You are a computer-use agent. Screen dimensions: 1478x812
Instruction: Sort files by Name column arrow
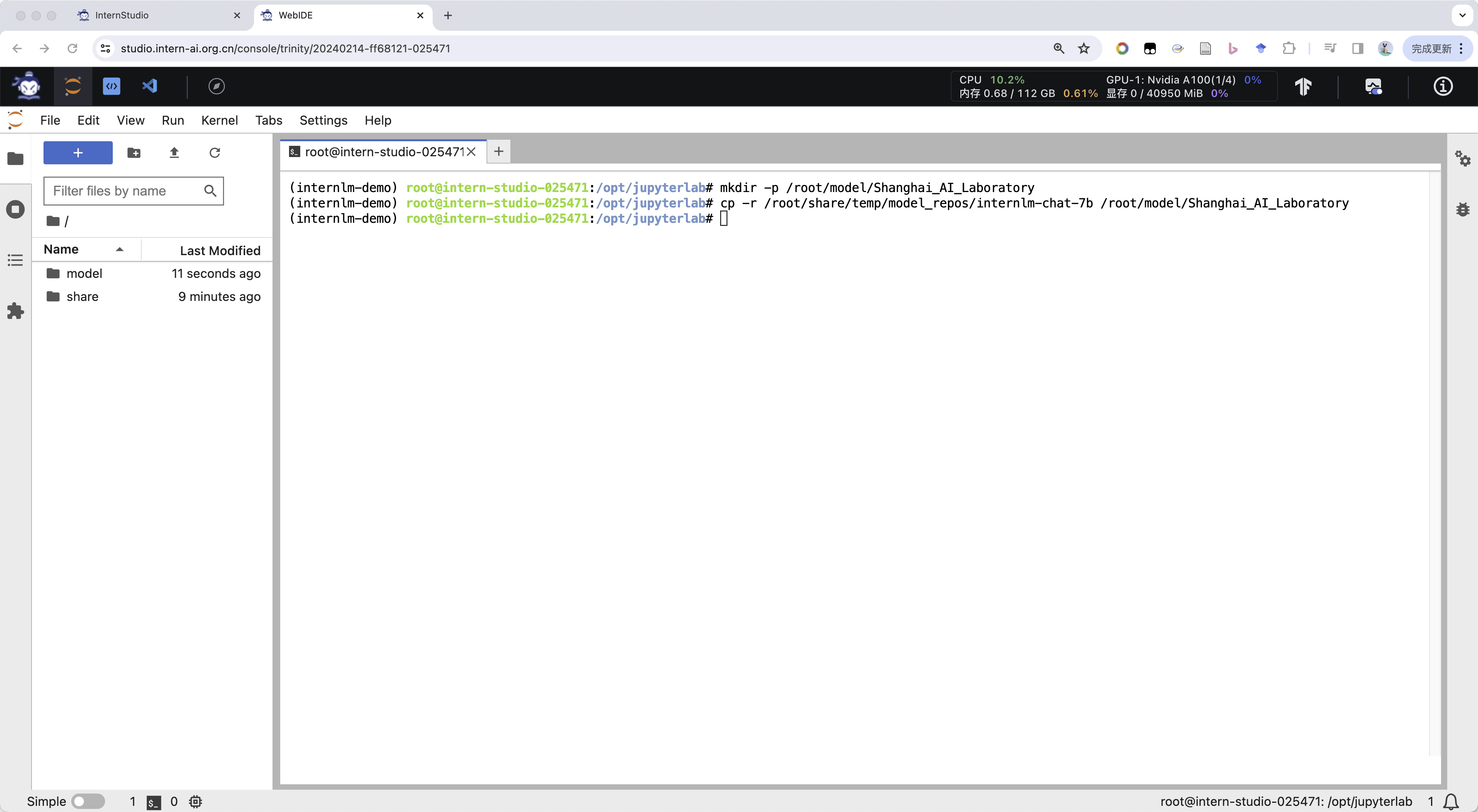tap(119, 250)
